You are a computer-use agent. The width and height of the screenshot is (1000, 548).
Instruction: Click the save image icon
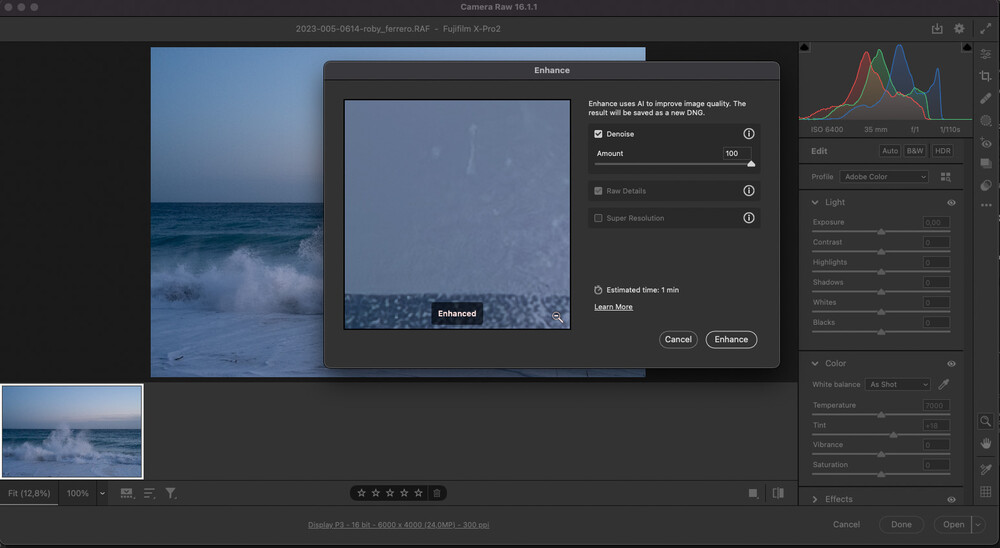[937, 29]
